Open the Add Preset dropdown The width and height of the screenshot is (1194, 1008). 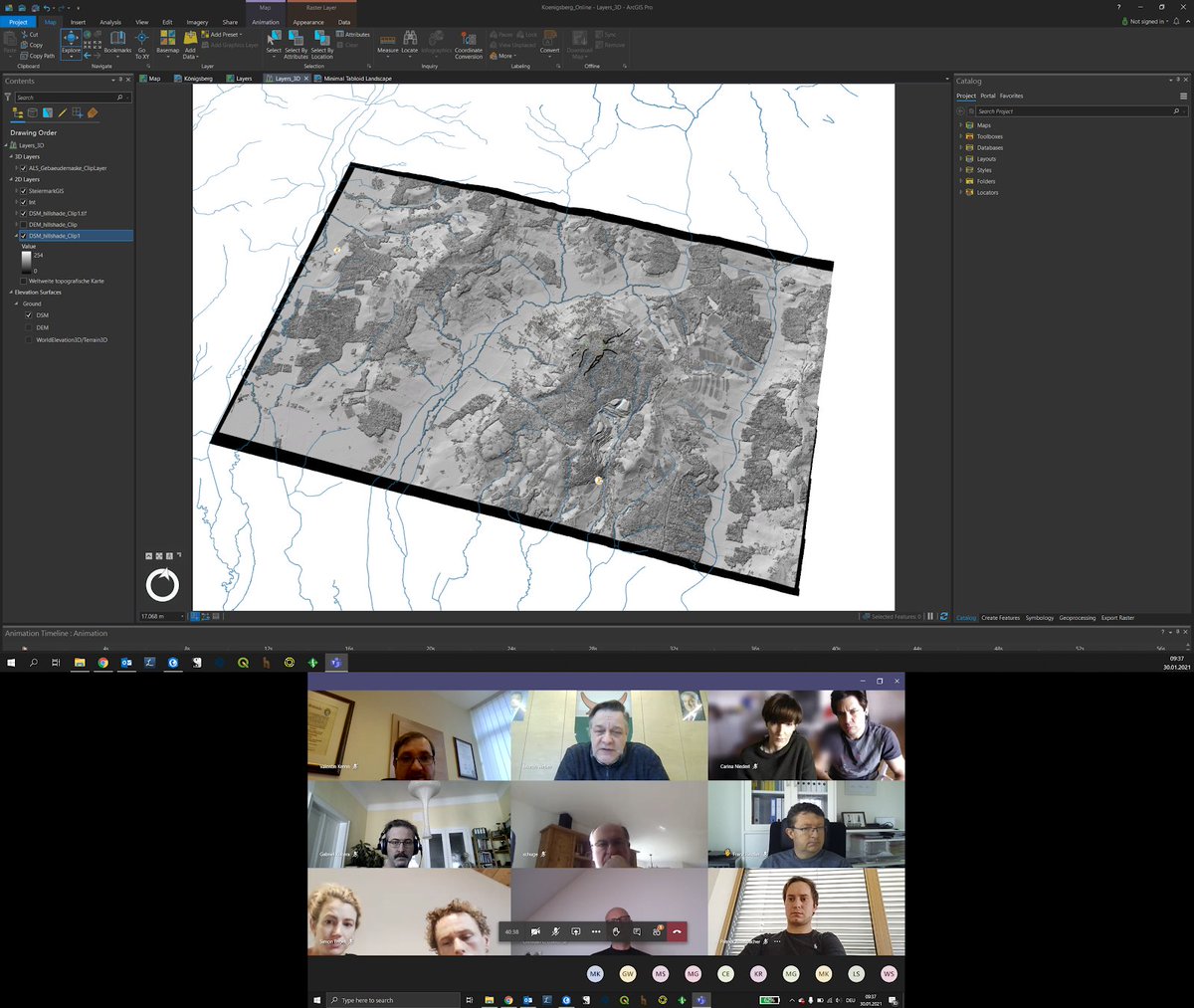click(223, 34)
